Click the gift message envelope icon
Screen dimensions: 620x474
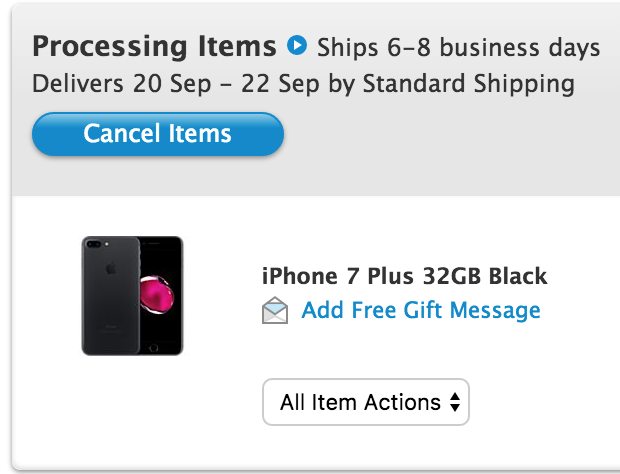[275, 311]
